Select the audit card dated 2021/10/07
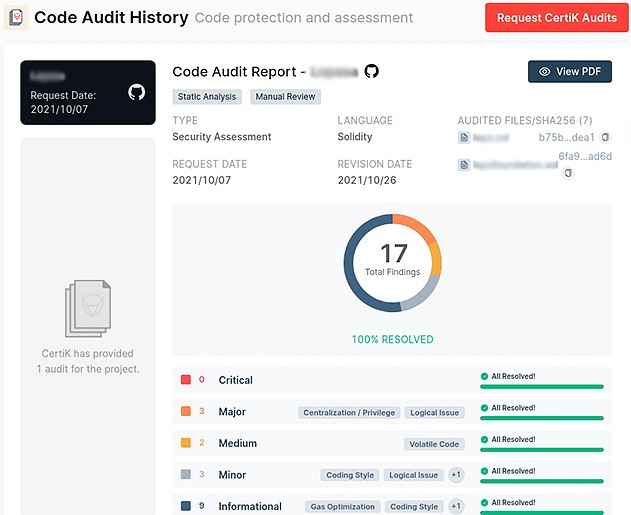 tap(88, 93)
